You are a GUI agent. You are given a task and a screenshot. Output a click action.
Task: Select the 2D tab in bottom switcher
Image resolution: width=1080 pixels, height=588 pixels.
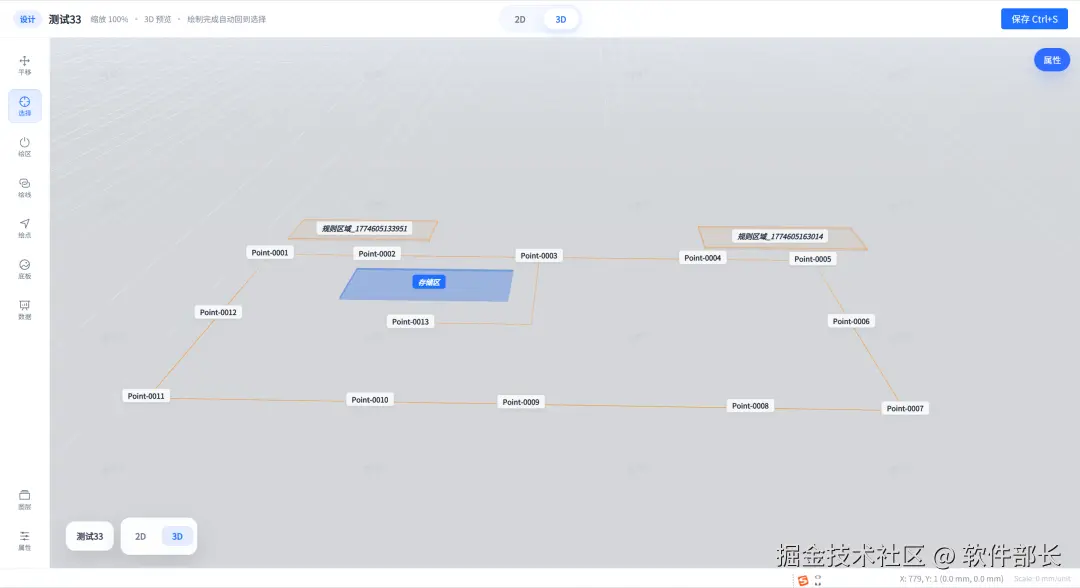point(140,536)
